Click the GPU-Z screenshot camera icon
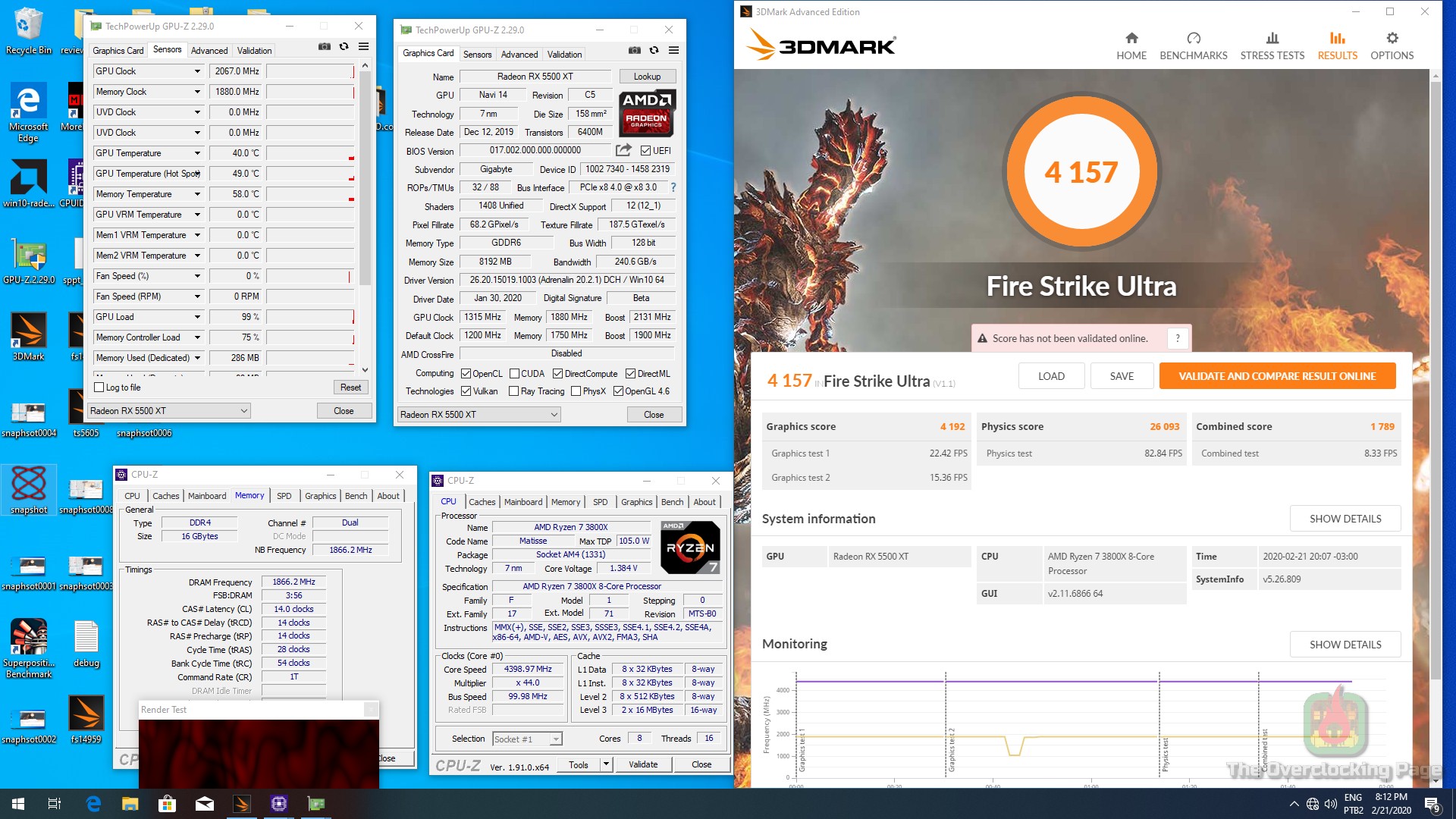 click(x=325, y=47)
